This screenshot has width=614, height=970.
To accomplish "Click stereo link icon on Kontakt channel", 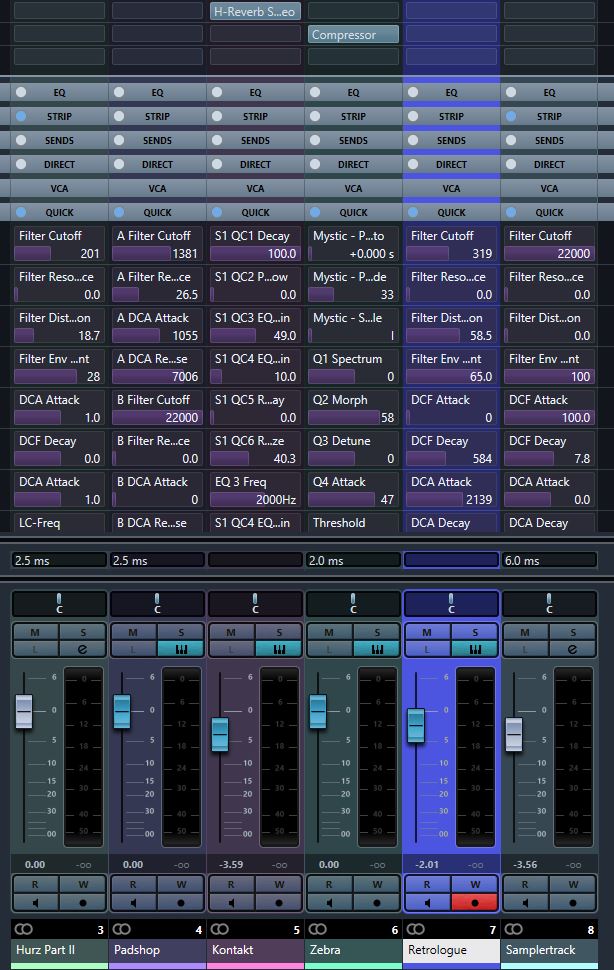I will pyautogui.click(x=219, y=929).
